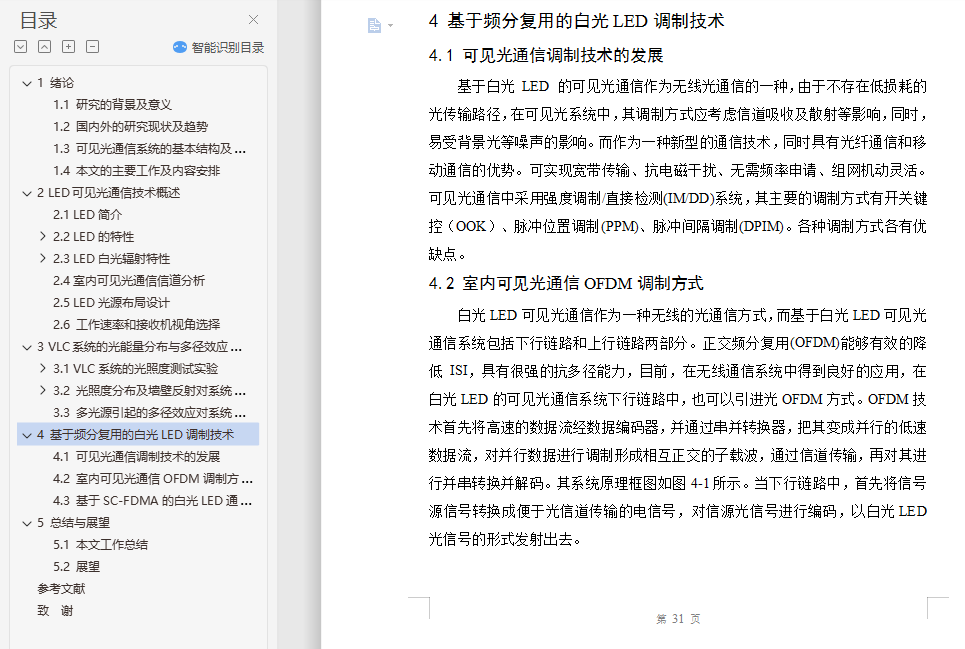The image size is (965, 649).
Task: Go to 3.3 多光源引起的多径效应
Action: coord(149,412)
